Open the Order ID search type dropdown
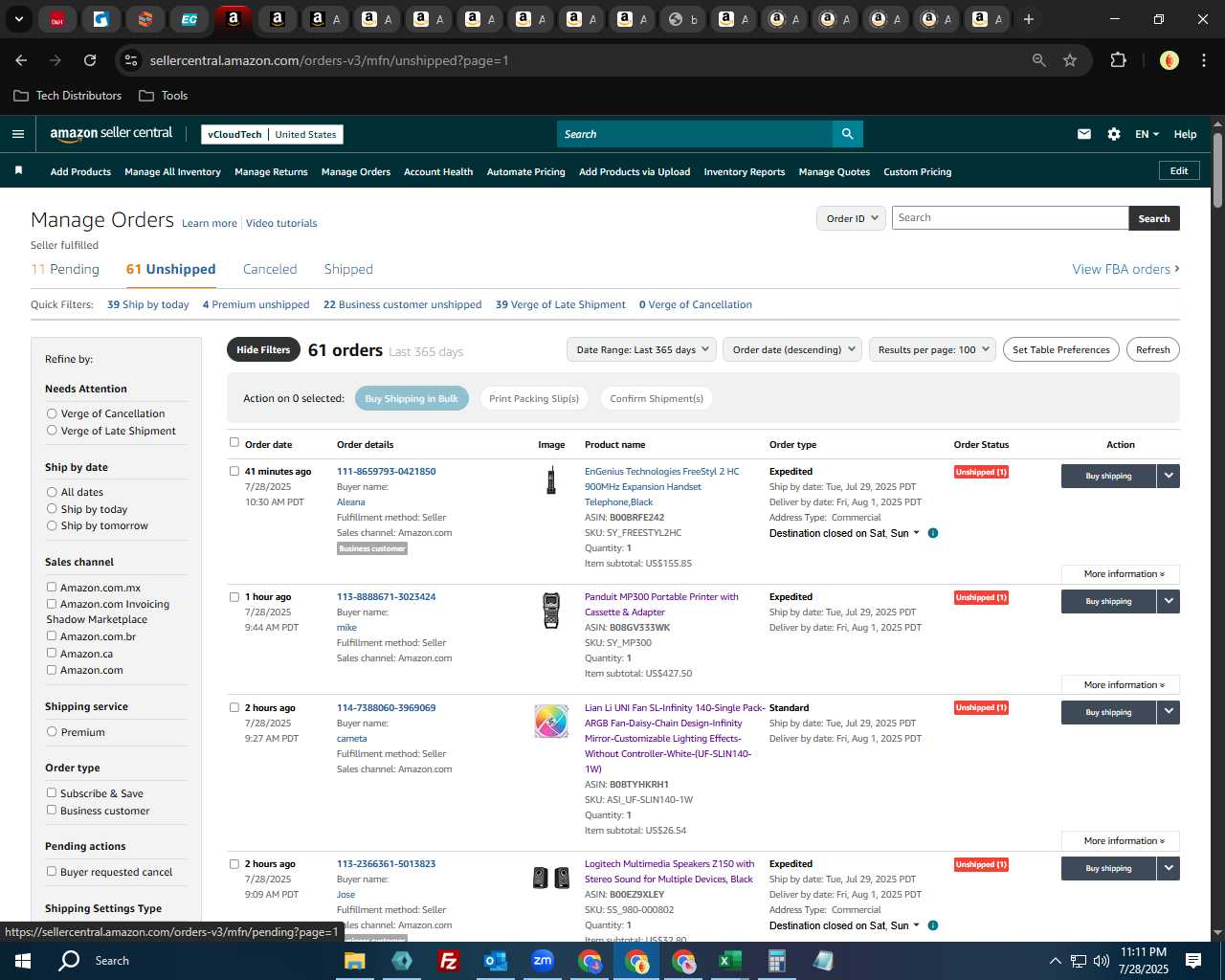This screenshot has width=1225, height=980. coord(851,218)
